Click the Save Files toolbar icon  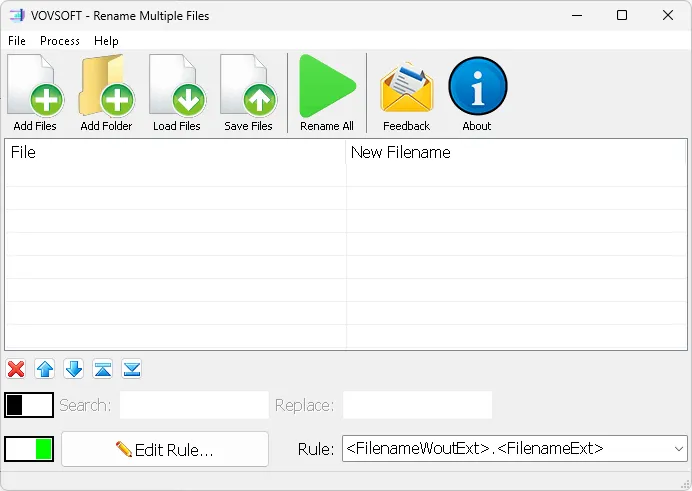point(248,92)
